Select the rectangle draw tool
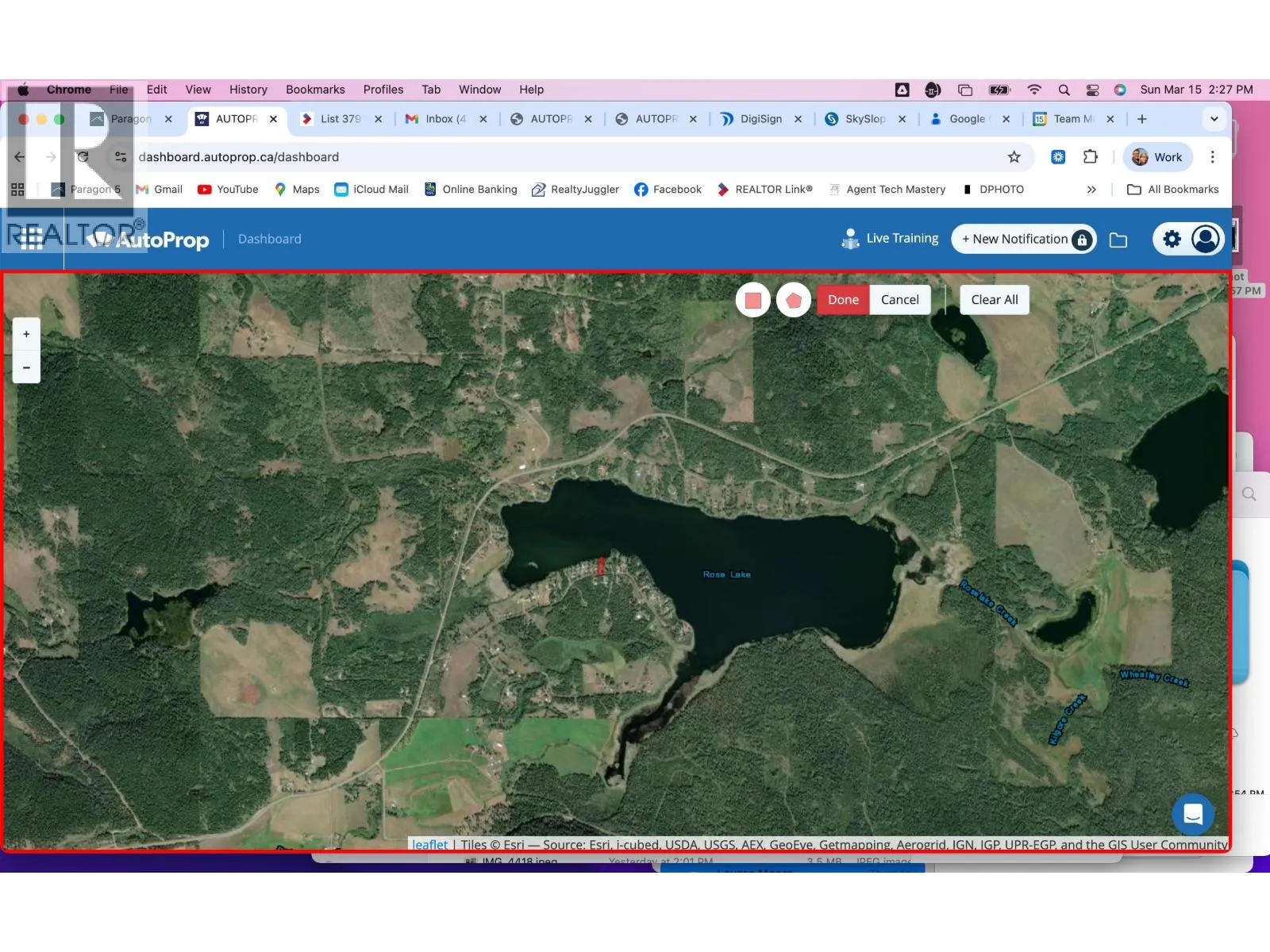Image resolution: width=1270 pixels, height=952 pixels. point(752,300)
